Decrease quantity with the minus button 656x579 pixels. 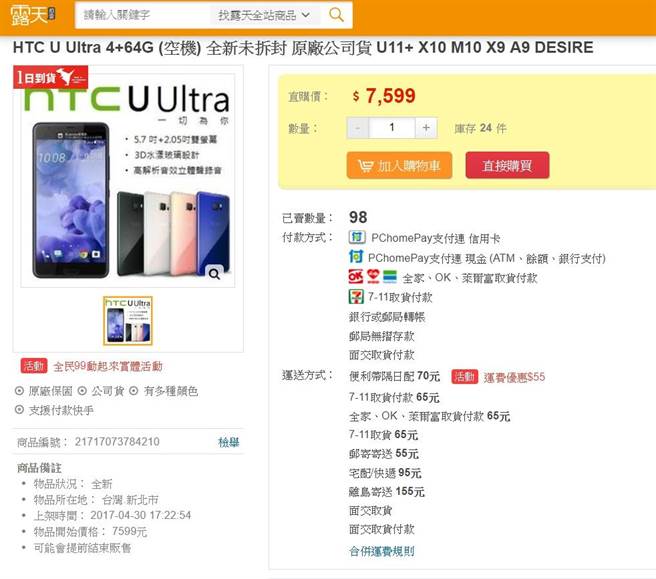tap(358, 128)
